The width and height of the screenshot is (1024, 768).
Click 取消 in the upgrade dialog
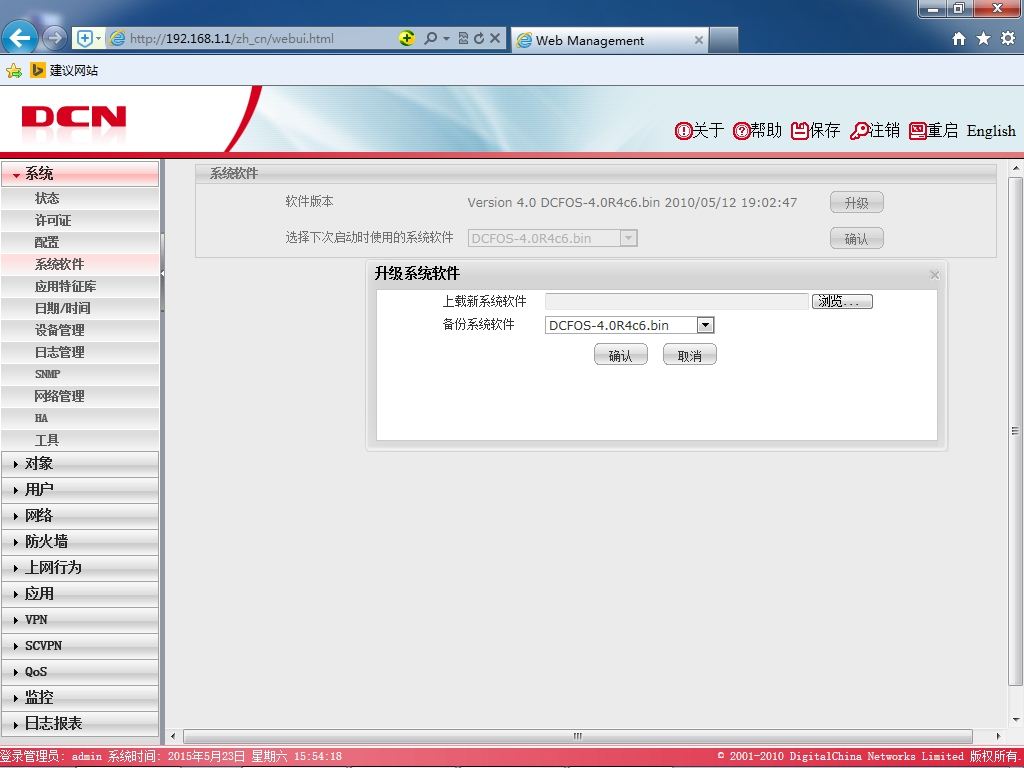coord(690,355)
